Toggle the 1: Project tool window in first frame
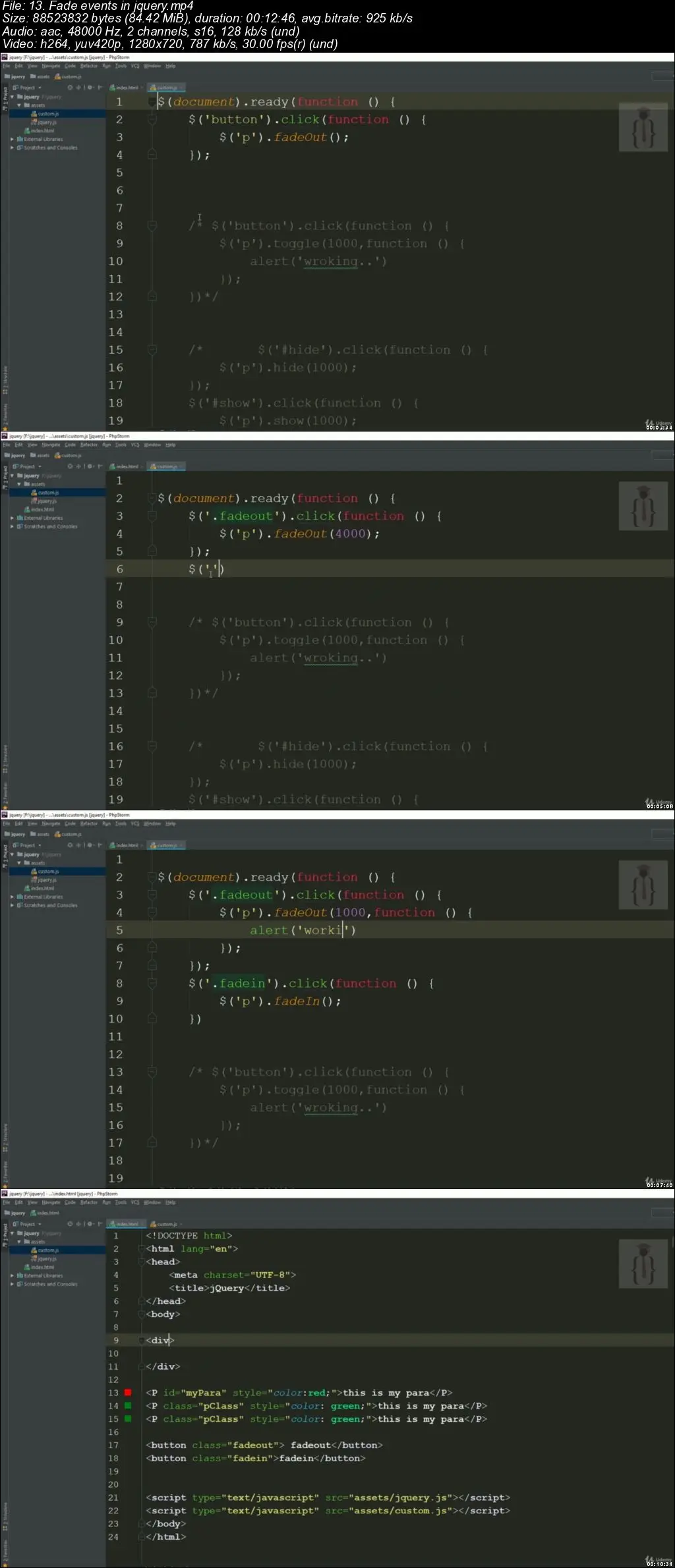This screenshot has width=675, height=1568. 5,98
